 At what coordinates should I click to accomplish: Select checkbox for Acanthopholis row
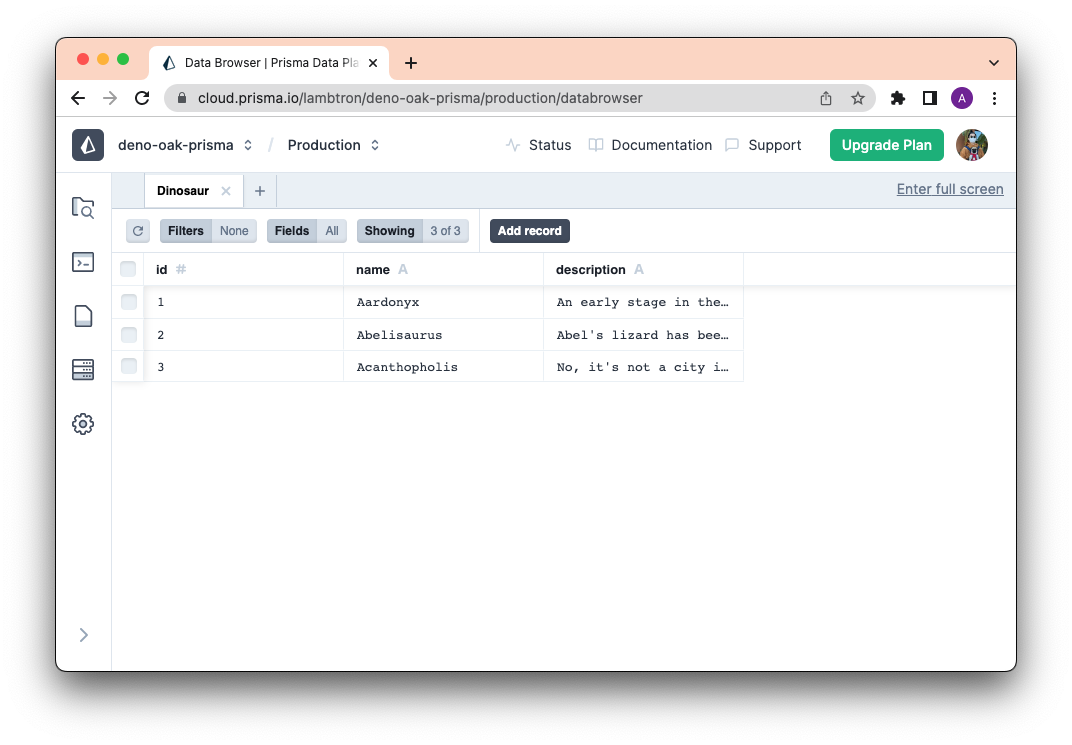(129, 366)
